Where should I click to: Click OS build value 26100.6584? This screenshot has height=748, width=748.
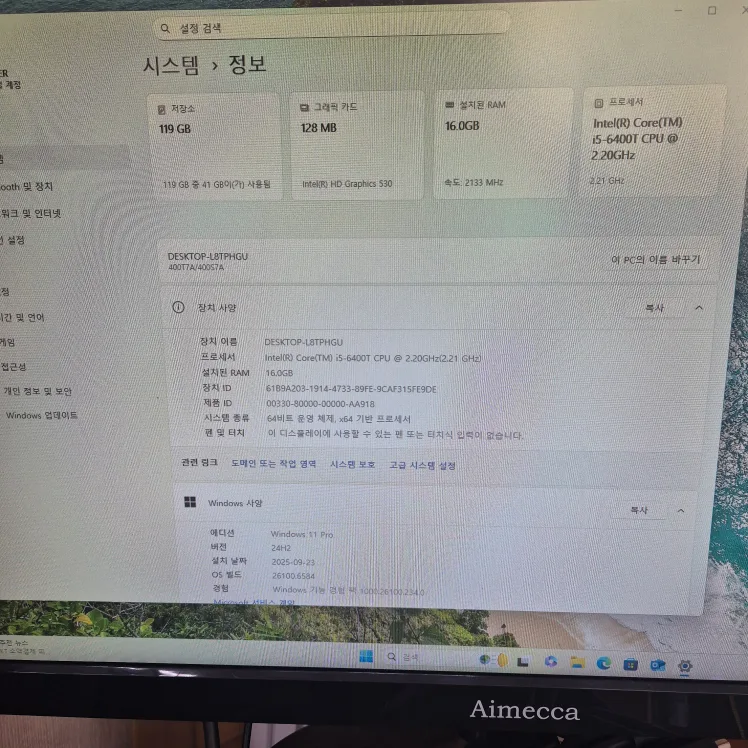click(293, 576)
